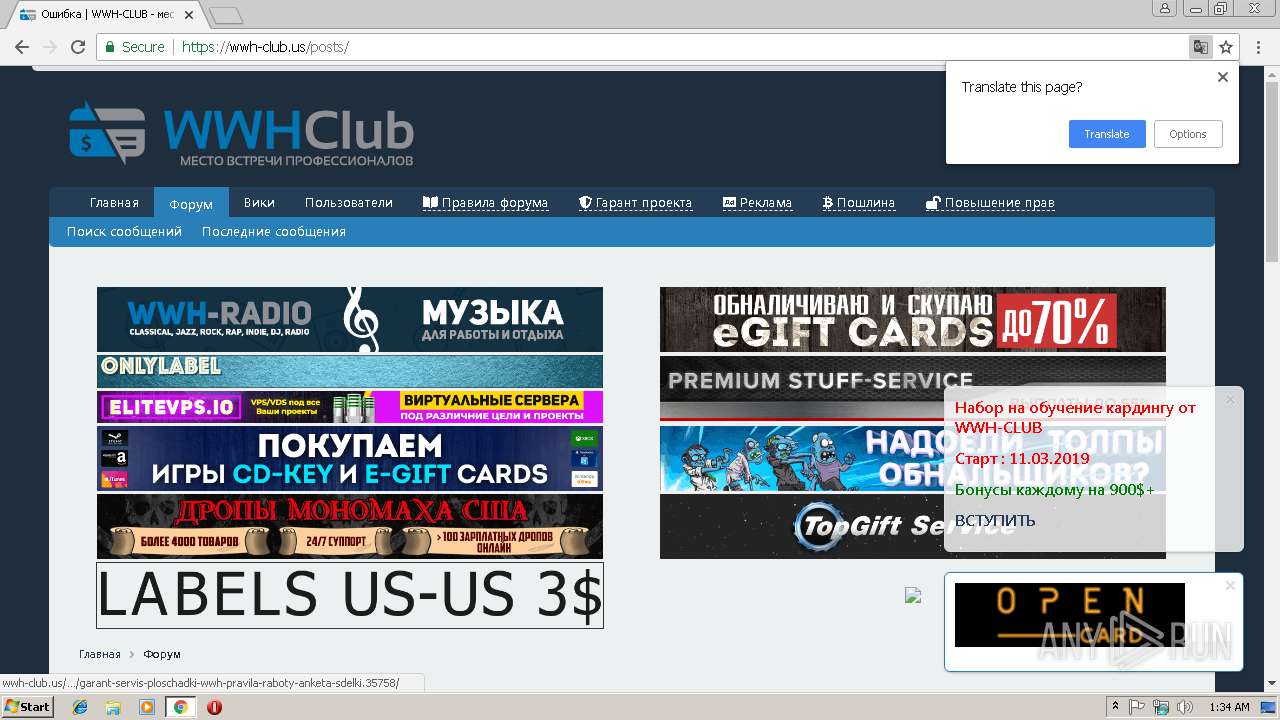Open the Дропы Мономаха США banner
Screen dimensions: 1280x720
350,526
